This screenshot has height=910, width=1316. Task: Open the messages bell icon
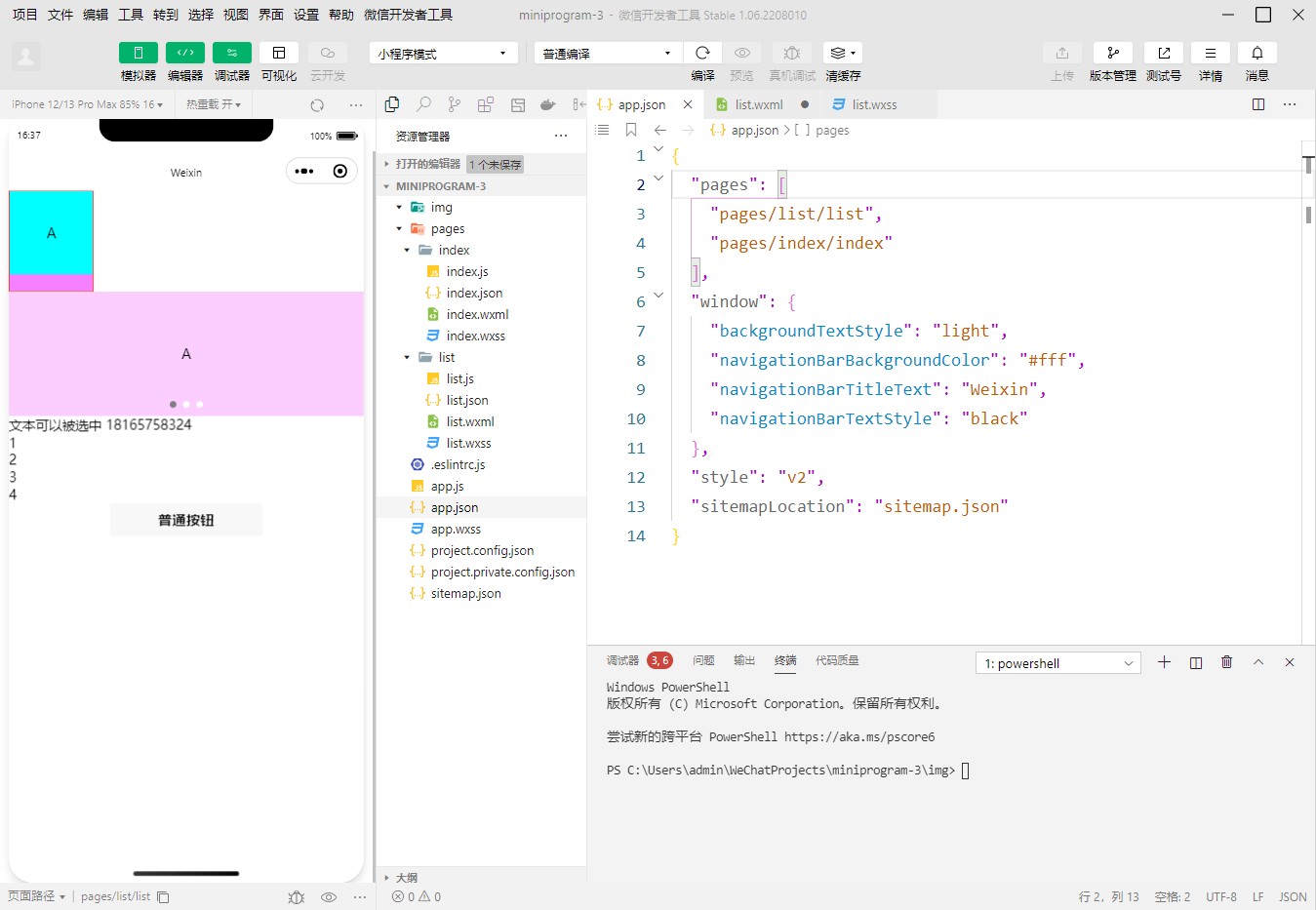(x=1257, y=53)
